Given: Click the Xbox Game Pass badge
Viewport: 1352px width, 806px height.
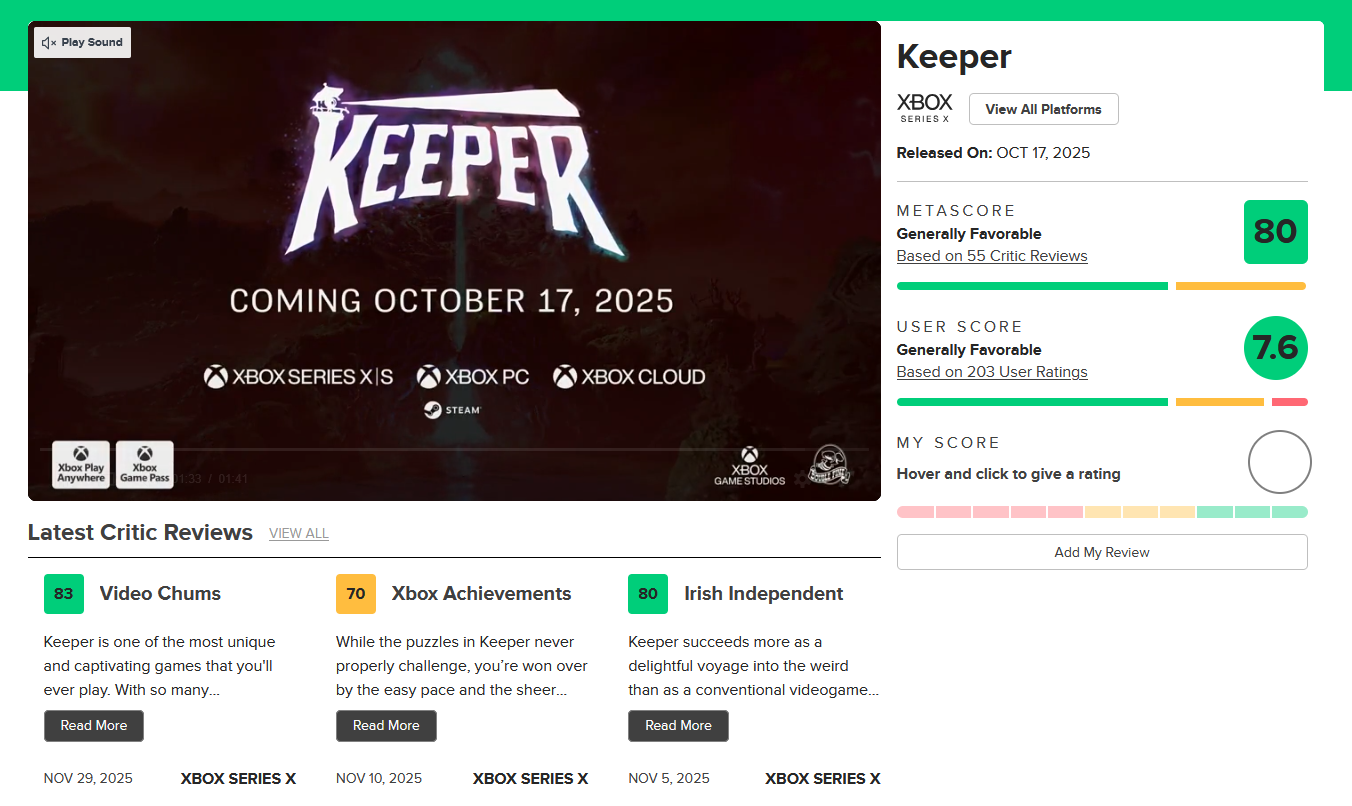Looking at the screenshot, I should (x=145, y=465).
